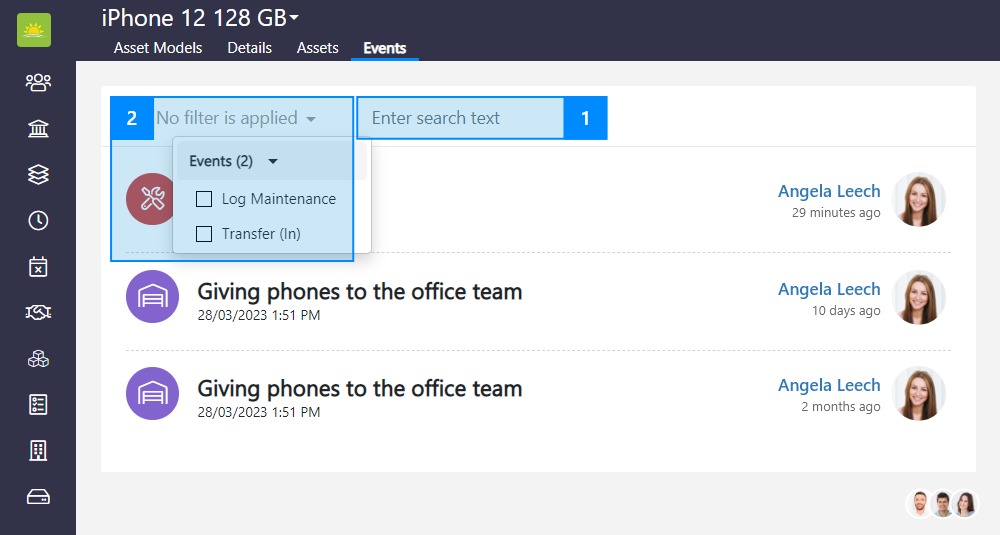Click the 'Enter search text' field
The image size is (1000, 535).
click(460, 118)
